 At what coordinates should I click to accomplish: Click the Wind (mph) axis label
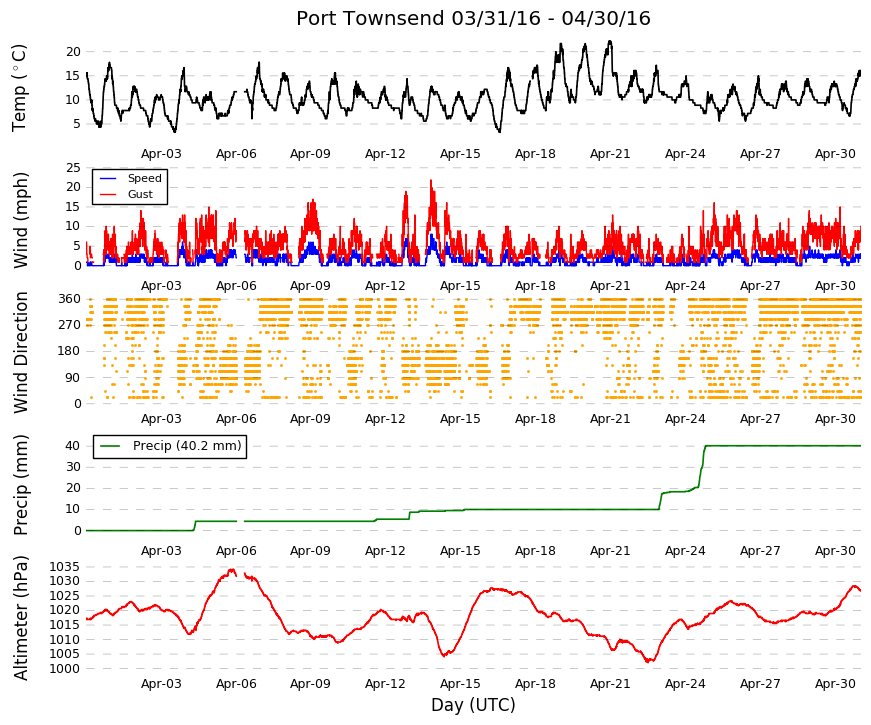pyautogui.click(x=20, y=220)
